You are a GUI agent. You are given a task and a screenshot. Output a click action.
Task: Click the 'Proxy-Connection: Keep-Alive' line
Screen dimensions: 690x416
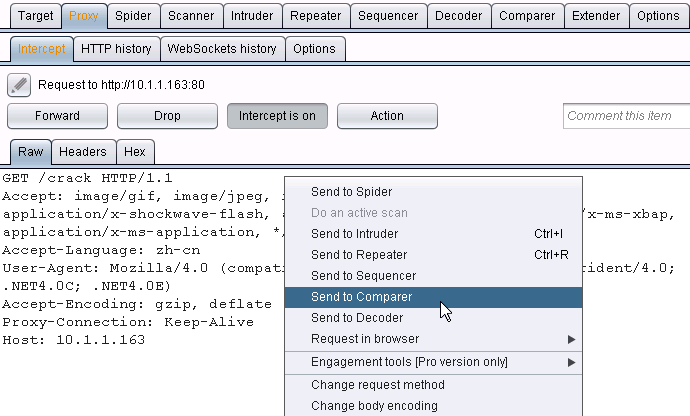(x=128, y=322)
